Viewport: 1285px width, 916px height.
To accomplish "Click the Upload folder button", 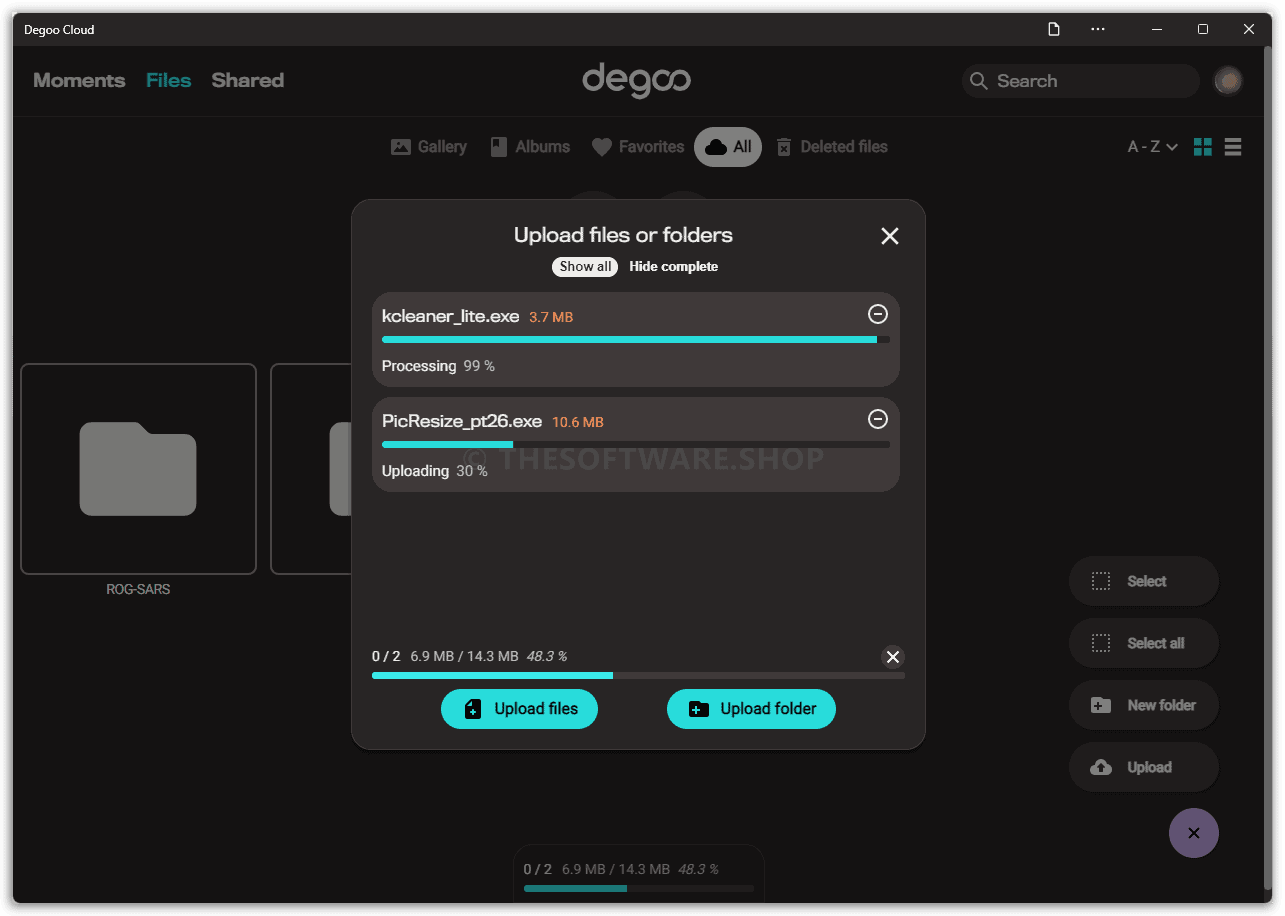I will (x=751, y=709).
